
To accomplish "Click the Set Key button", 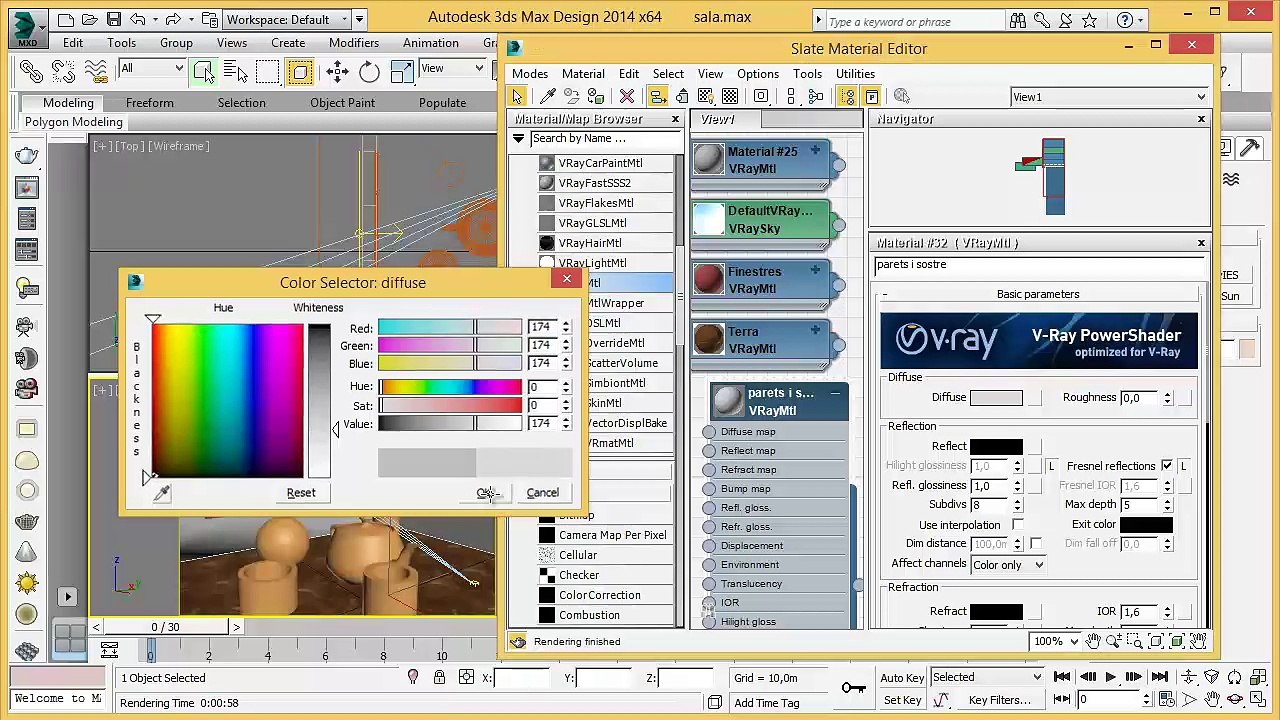I will pyautogui.click(x=902, y=701).
